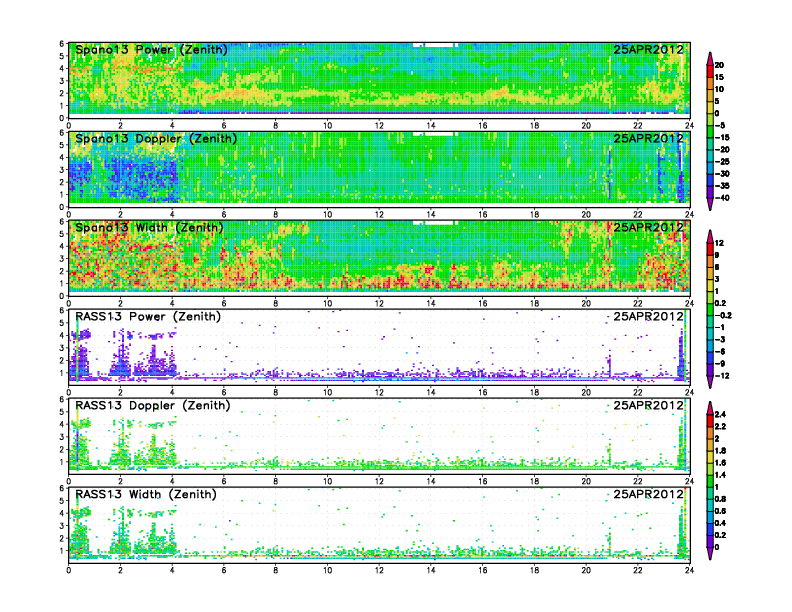Click the 25APR2012 date in Spano13 Doppler panel
This screenshot has height=612, width=792.
[648, 139]
